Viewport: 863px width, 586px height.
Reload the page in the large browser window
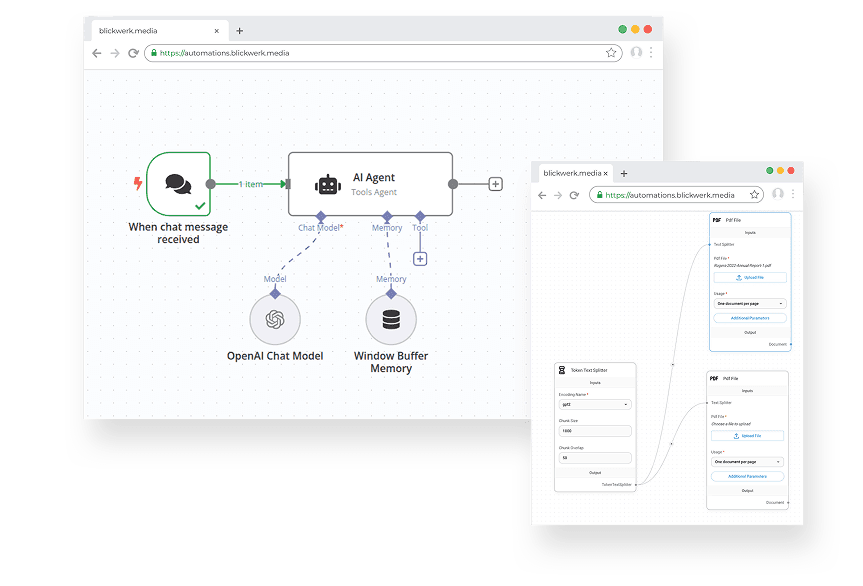[133, 53]
